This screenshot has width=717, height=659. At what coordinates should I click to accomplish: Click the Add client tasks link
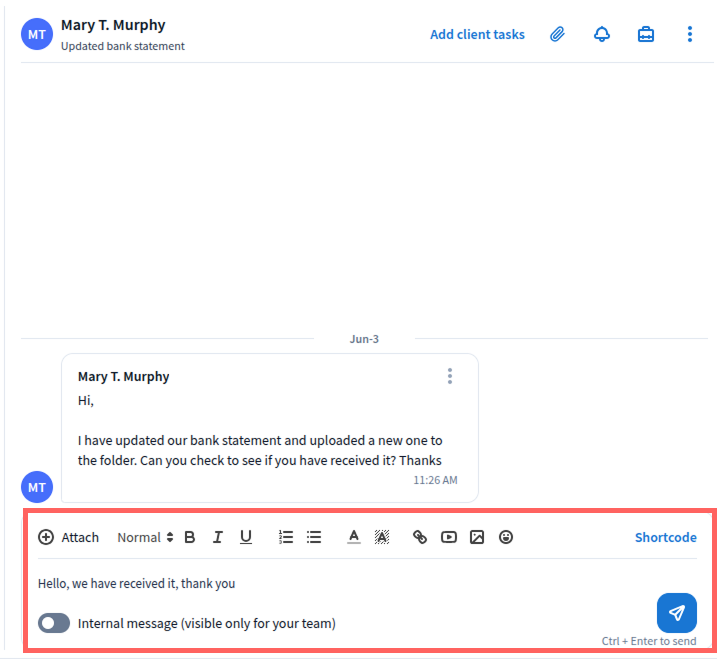point(477,34)
